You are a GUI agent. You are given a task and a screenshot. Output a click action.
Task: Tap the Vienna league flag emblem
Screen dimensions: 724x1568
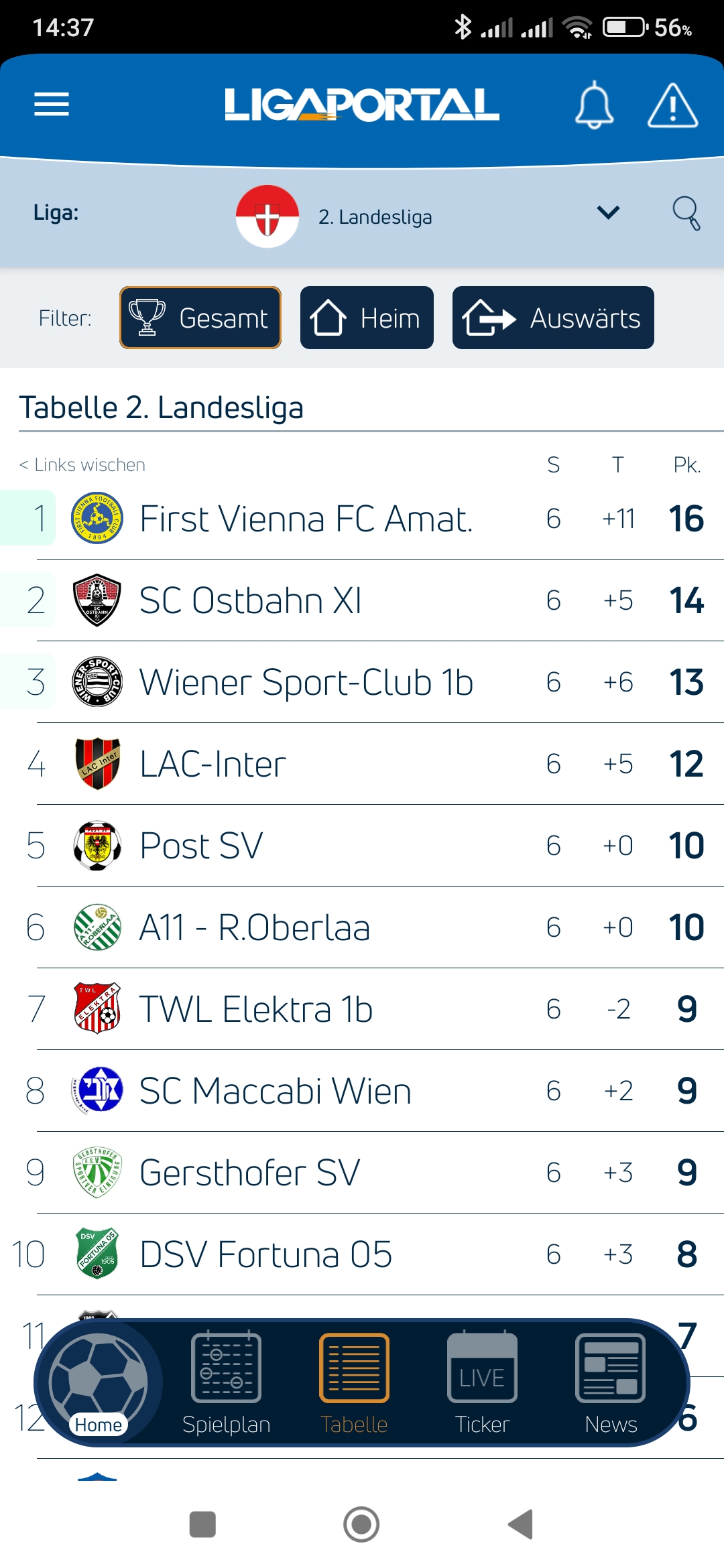(x=267, y=216)
